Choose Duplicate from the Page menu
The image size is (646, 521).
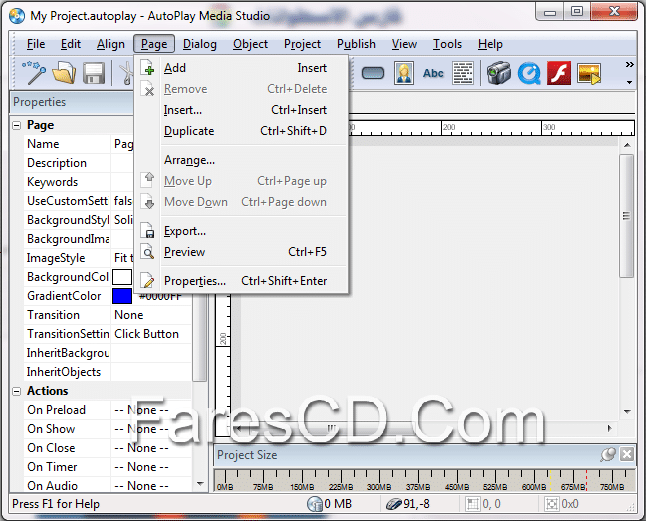(x=242, y=131)
